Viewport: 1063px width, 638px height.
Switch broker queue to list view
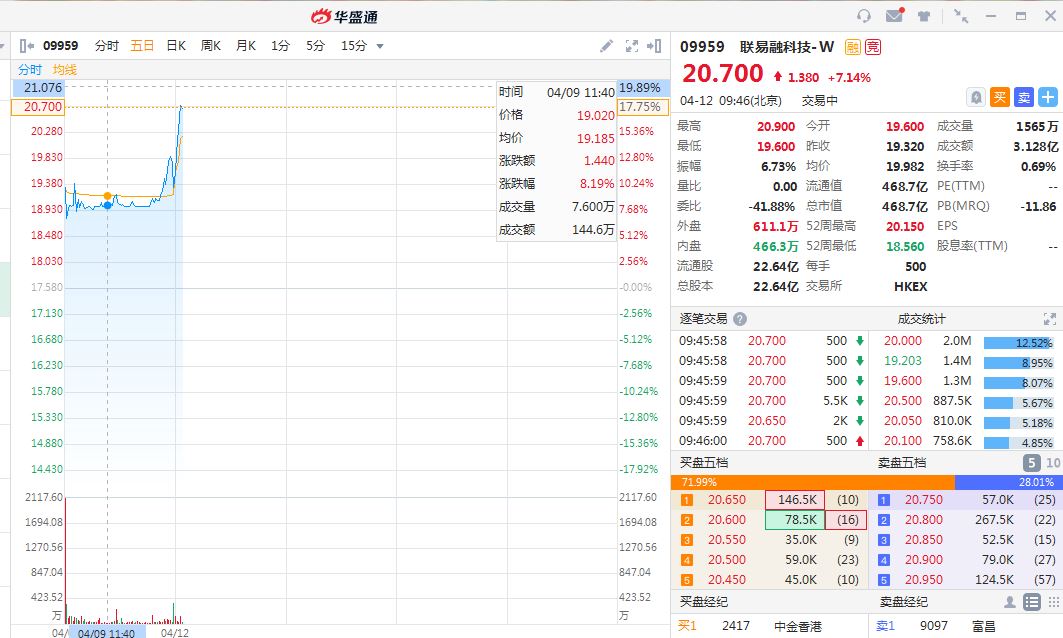[x=1031, y=602]
